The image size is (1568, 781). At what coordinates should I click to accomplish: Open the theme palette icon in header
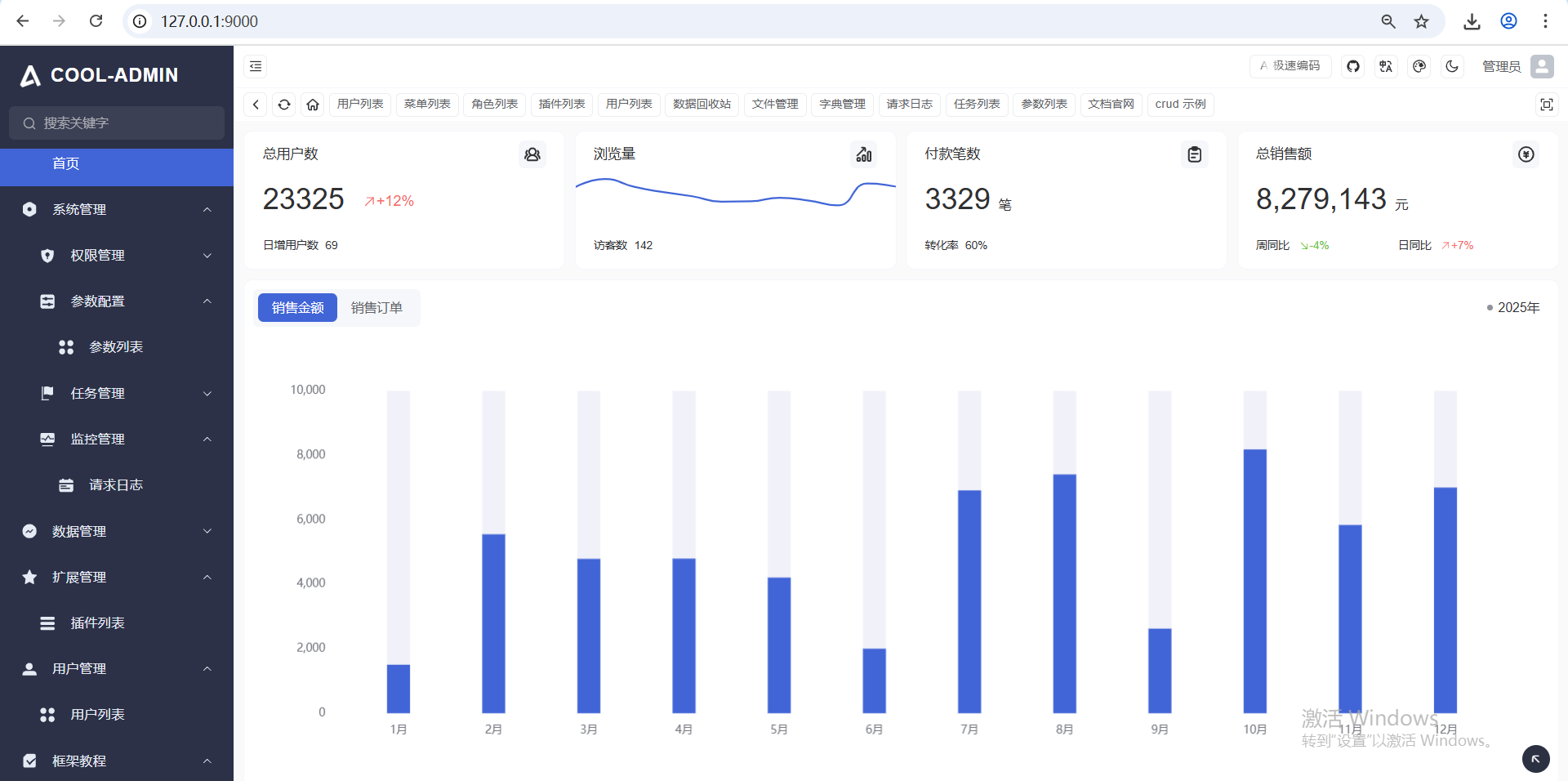tap(1419, 66)
